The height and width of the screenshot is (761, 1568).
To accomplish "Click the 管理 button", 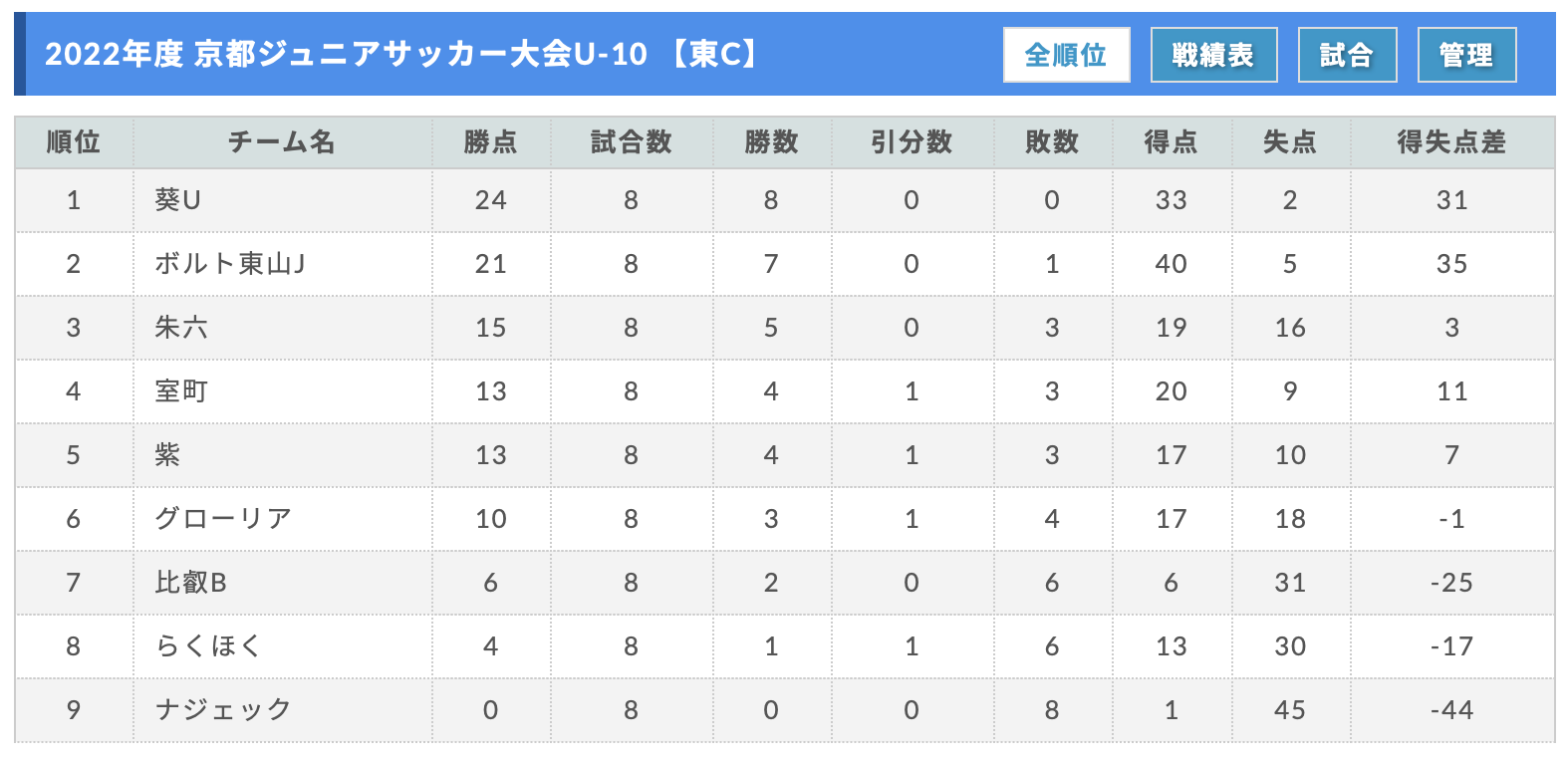I will [x=1466, y=55].
